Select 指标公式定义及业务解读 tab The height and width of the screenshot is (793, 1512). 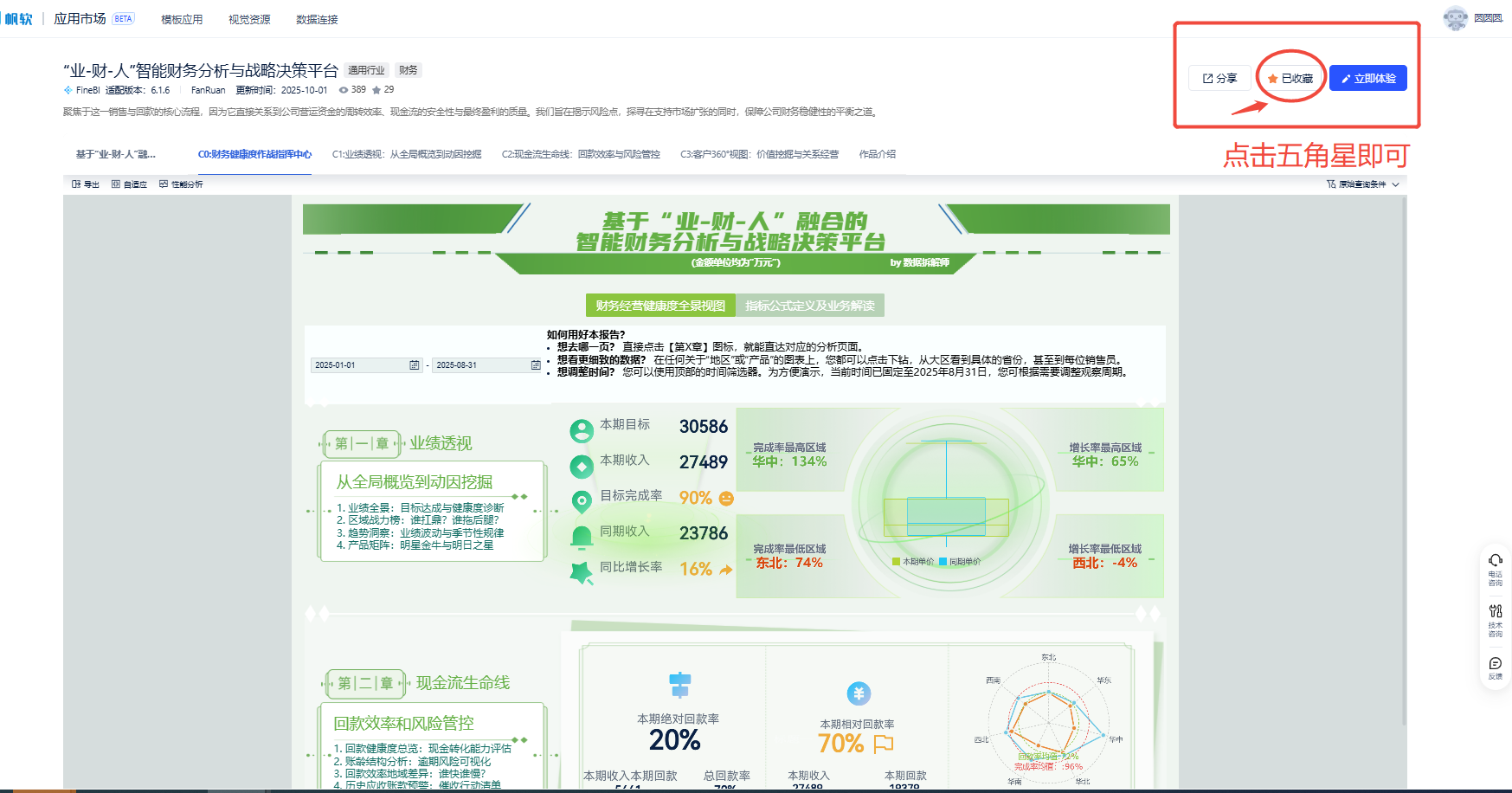809,306
